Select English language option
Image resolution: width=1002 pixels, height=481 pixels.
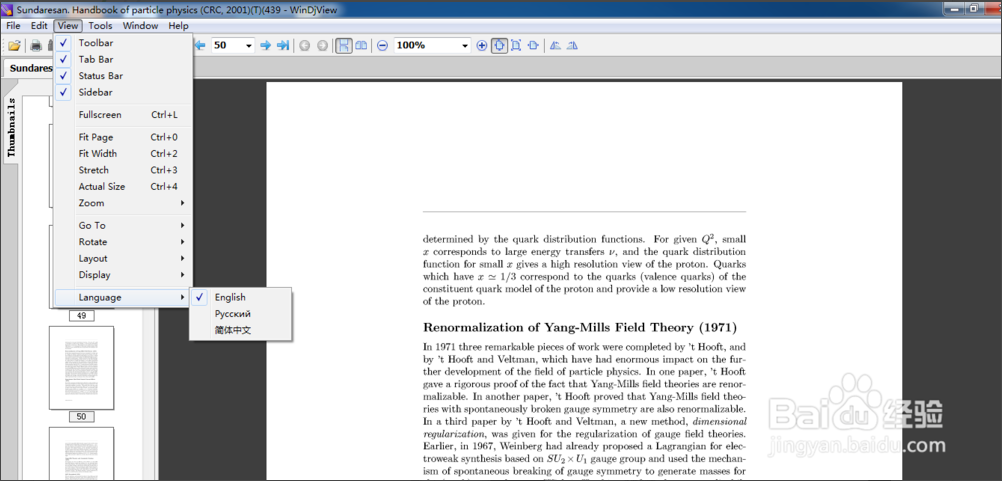(240, 298)
